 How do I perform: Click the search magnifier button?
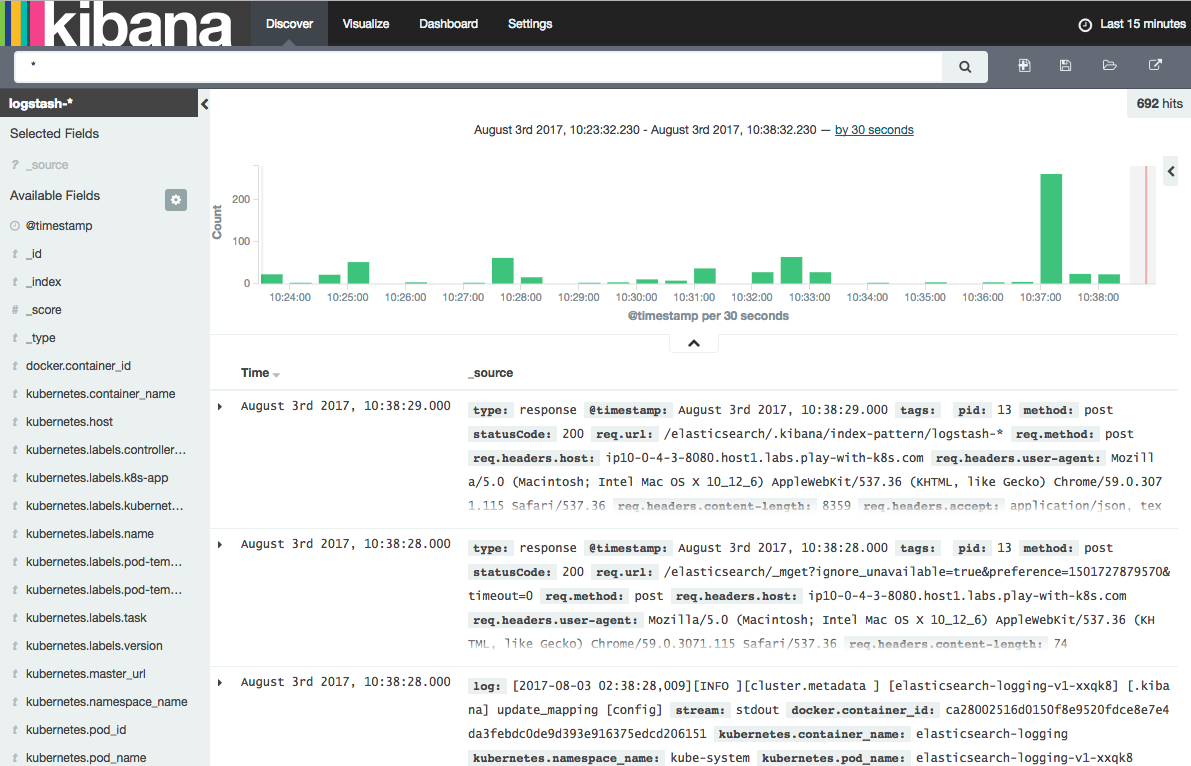pos(965,67)
